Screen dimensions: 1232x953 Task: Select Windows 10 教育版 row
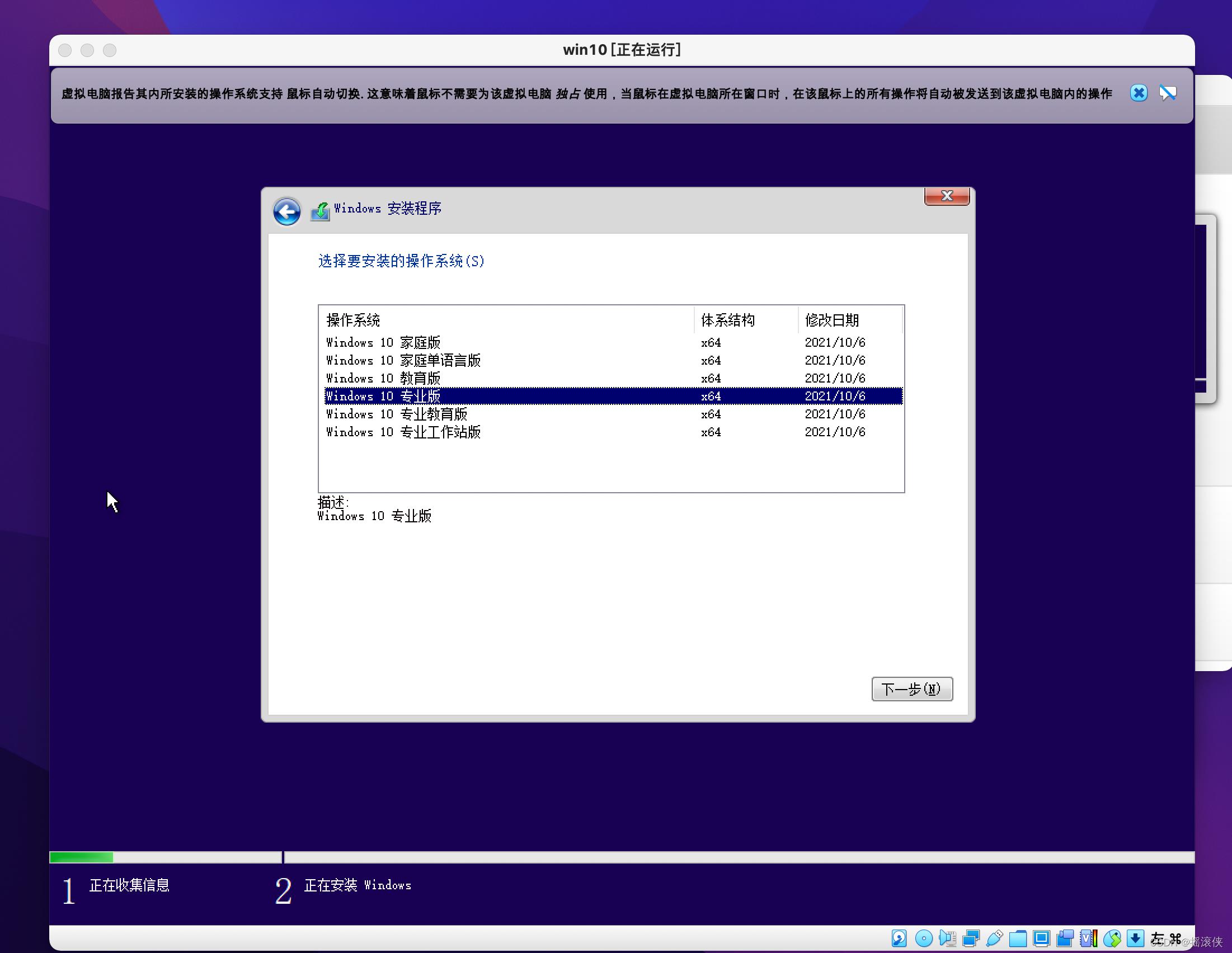(x=613, y=379)
